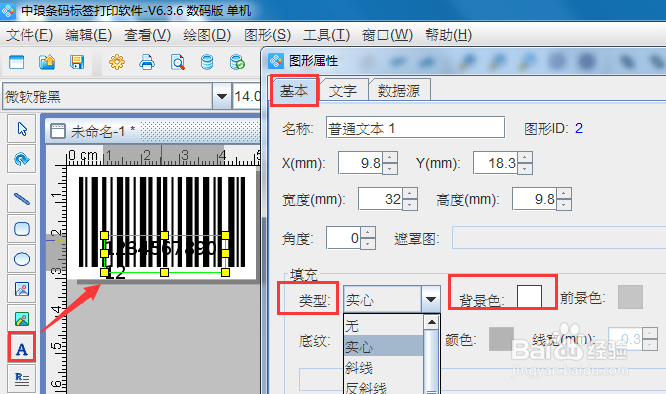Image resolution: width=666 pixels, height=394 pixels.
Task: Open the 编辑(E) menu
Action: [88, 35]
